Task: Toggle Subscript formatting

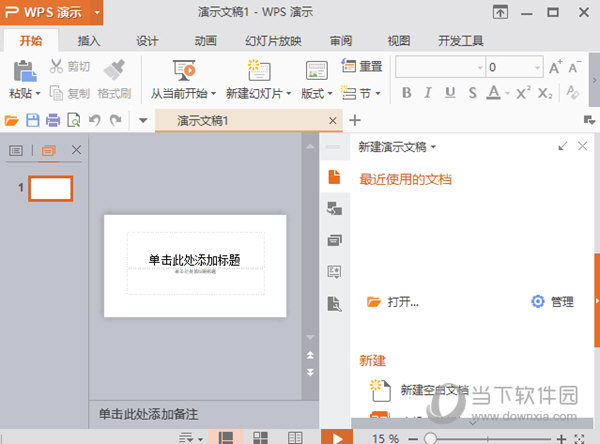Action: pyautogui.click(x=545, y=93)
